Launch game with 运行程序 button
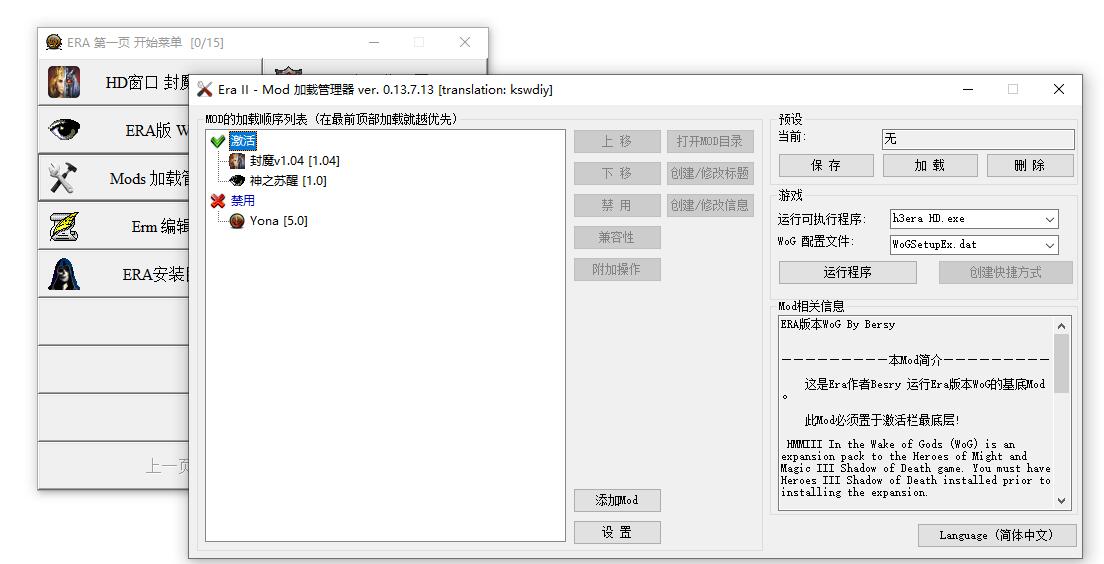Screen dimensions: 1104x564 [x=848, y=272]
